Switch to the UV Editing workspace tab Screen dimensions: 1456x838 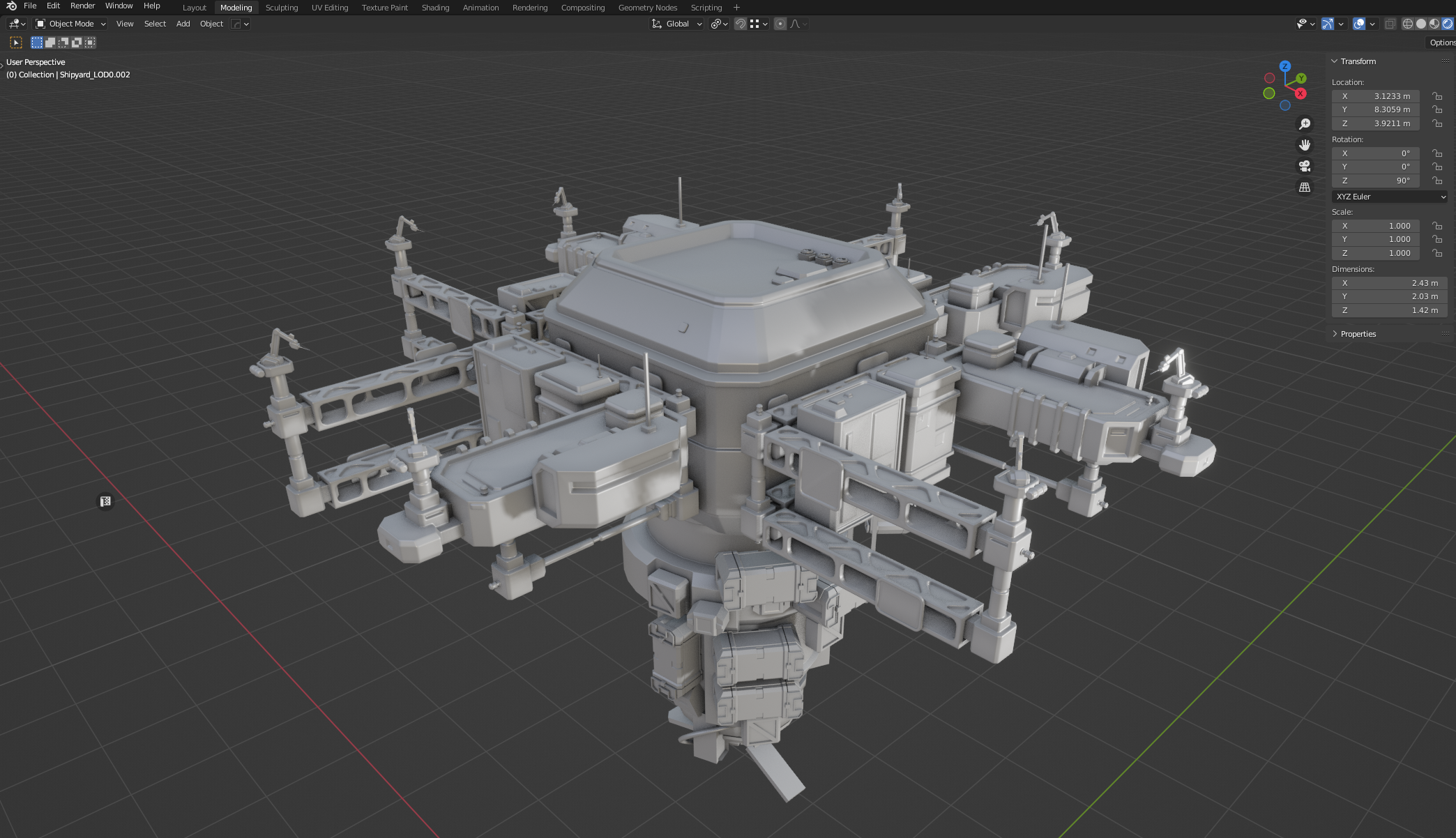click(x=329, y=8)
